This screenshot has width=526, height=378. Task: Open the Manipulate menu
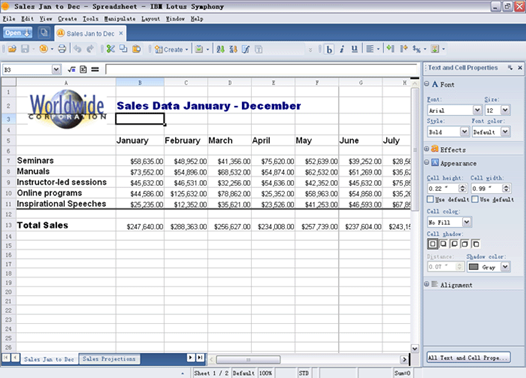120,19
